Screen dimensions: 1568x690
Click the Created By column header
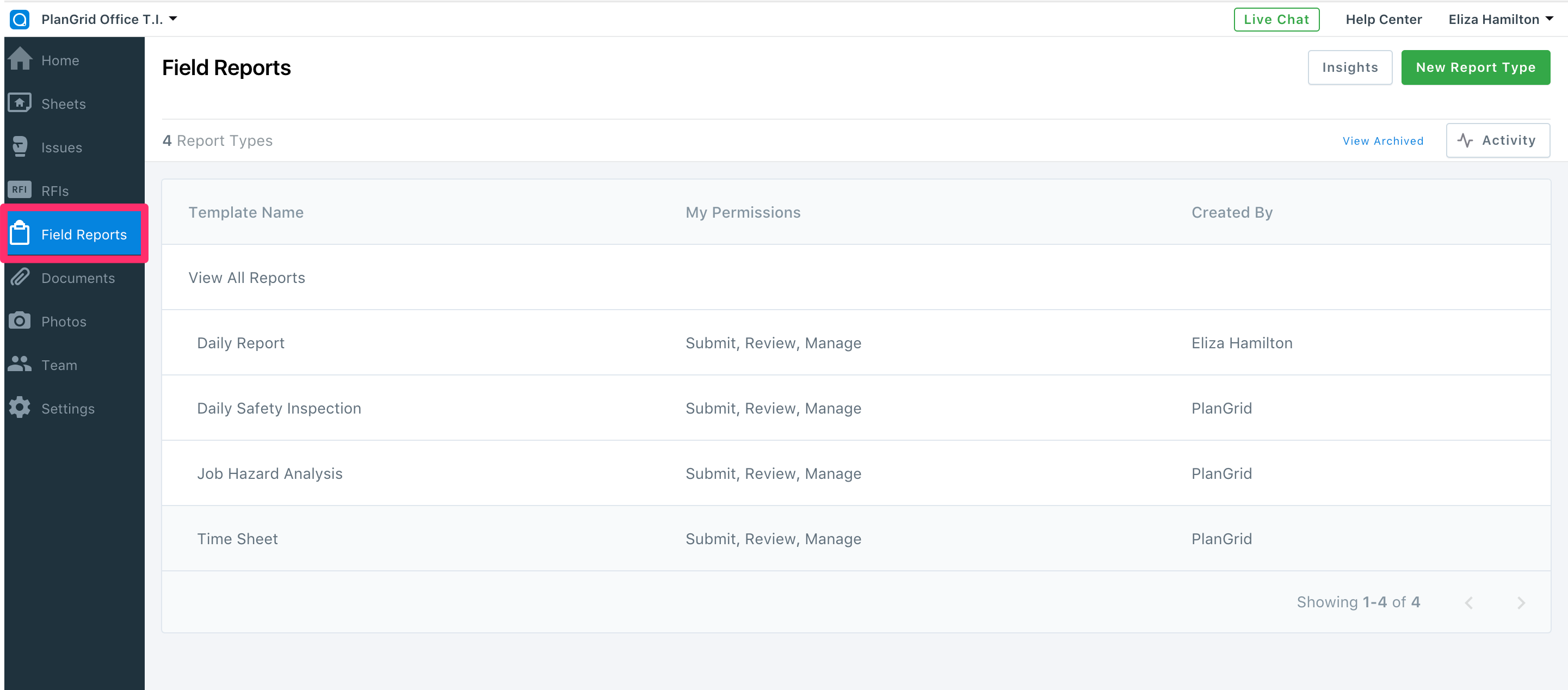coord(1232,213)
